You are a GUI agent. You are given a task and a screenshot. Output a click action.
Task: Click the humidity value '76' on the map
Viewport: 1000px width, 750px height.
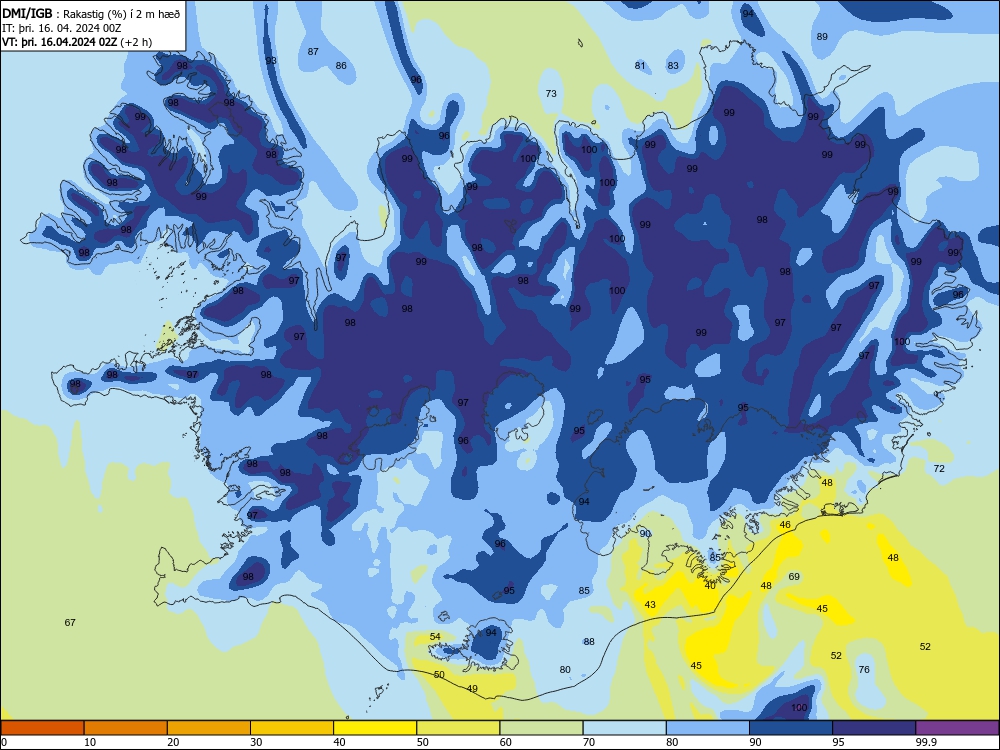click(x=864, y=669)
